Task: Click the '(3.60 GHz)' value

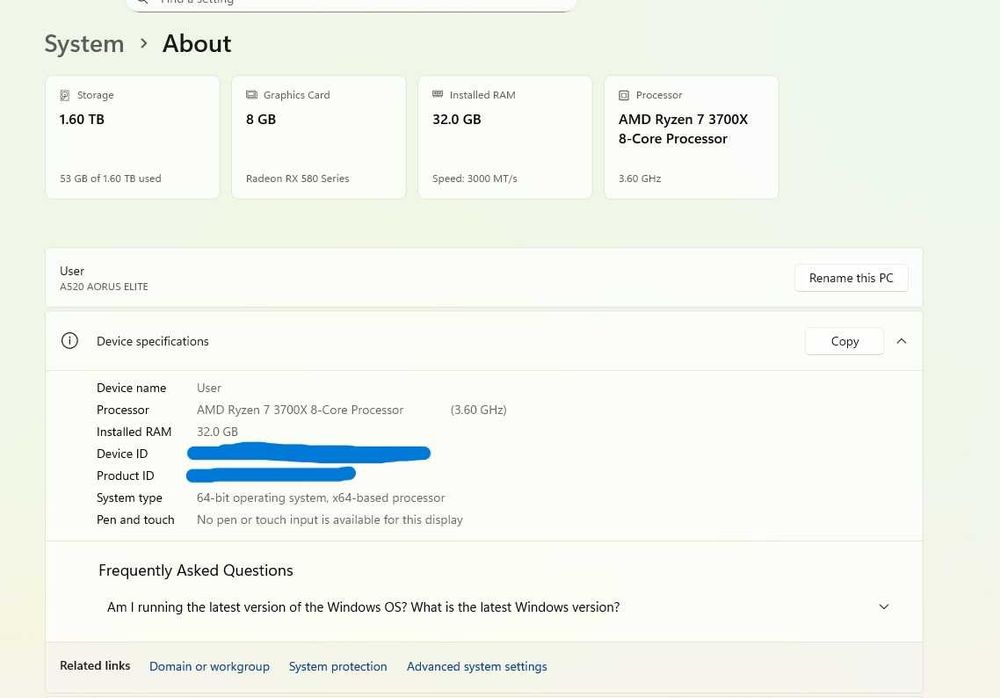Action: pyautogui.click(x=478, y=410)
